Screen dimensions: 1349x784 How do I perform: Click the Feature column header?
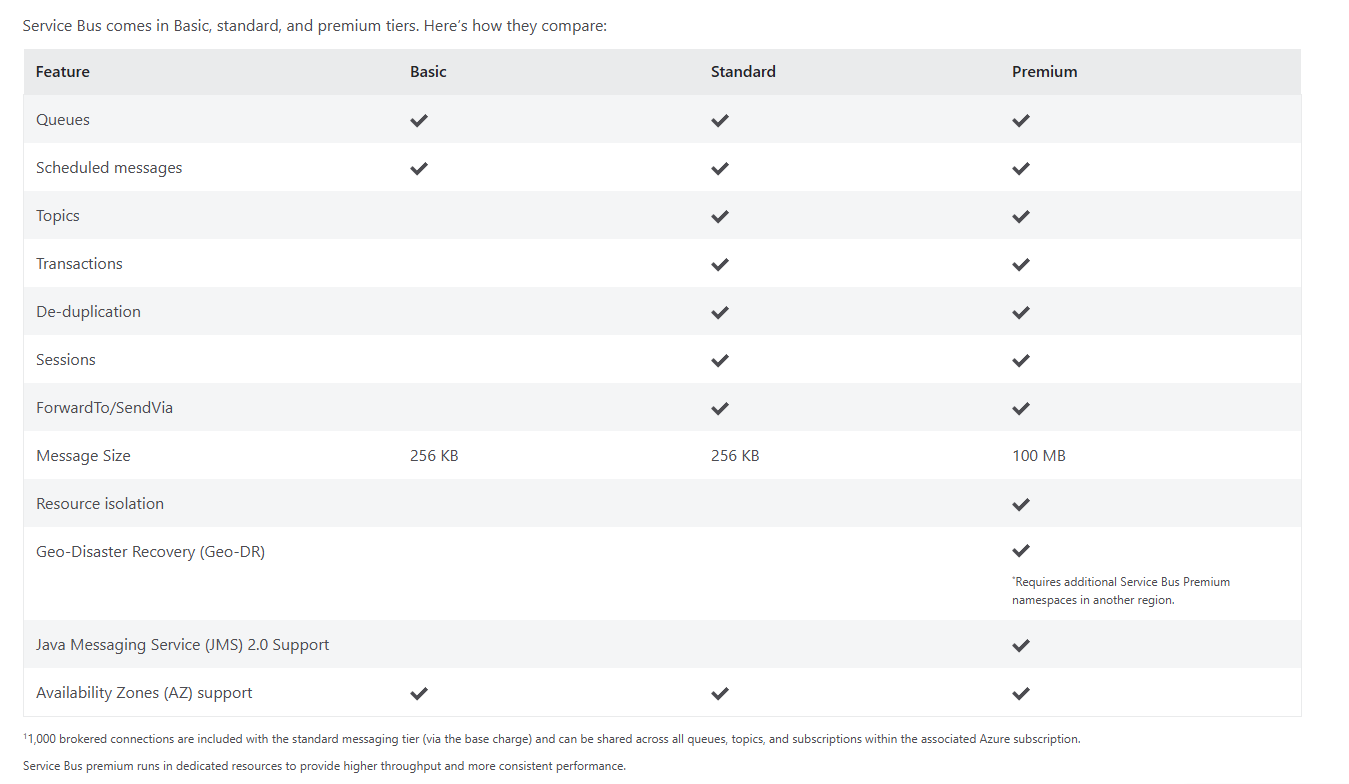(x=63, y=72)
